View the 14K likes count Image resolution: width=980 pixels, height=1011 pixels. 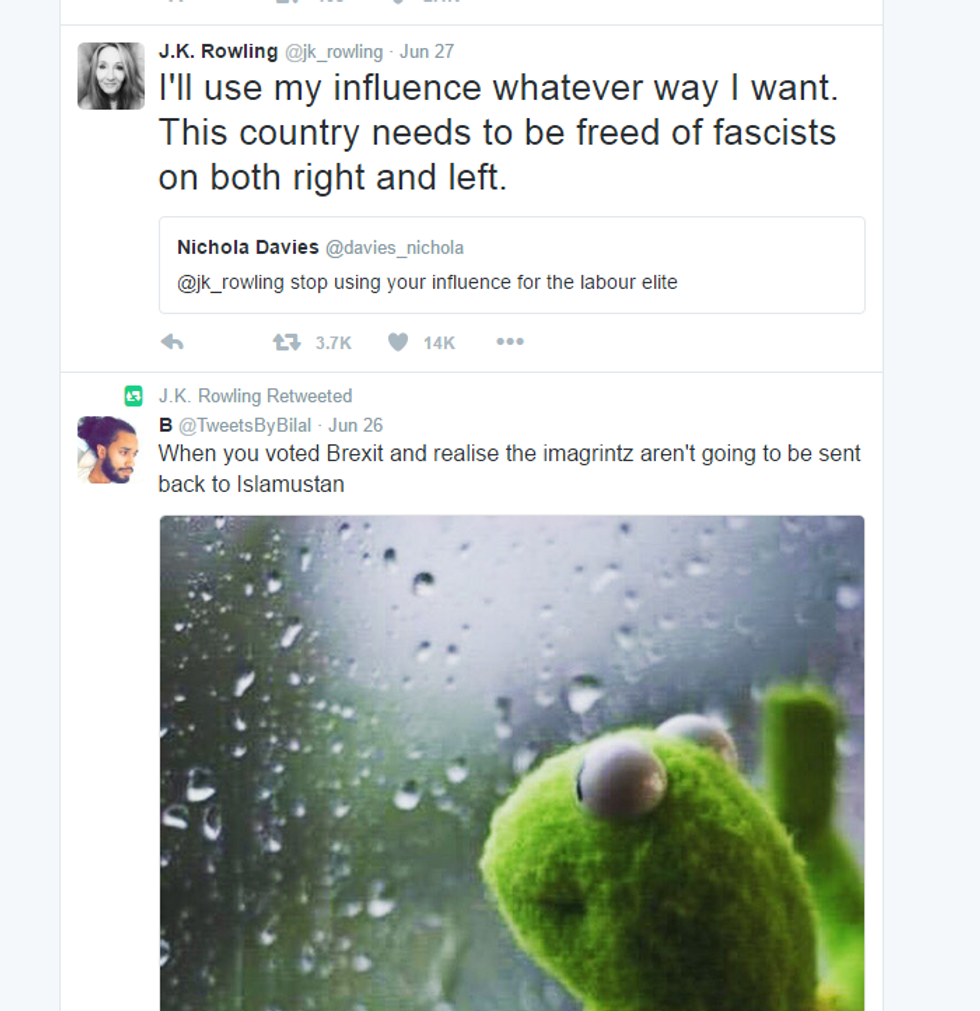pyautogui.click(x=439, y=343)
